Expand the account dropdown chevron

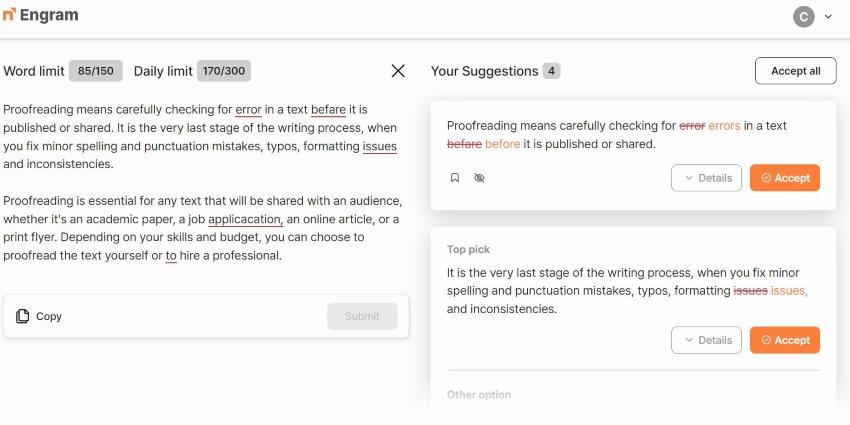828,17
